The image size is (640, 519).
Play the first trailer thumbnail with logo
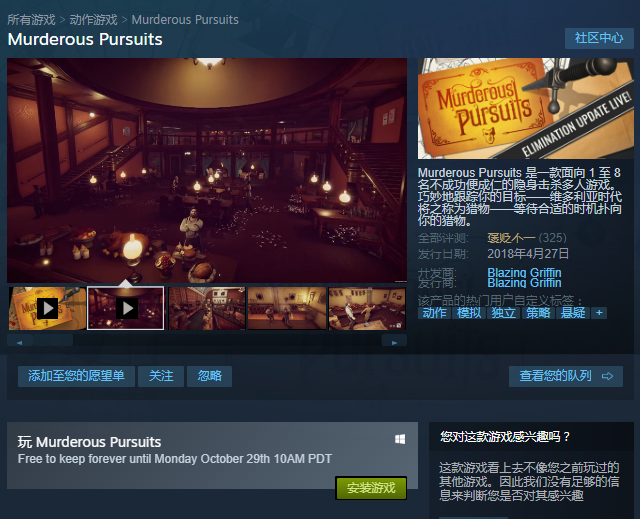pos(47,308)
